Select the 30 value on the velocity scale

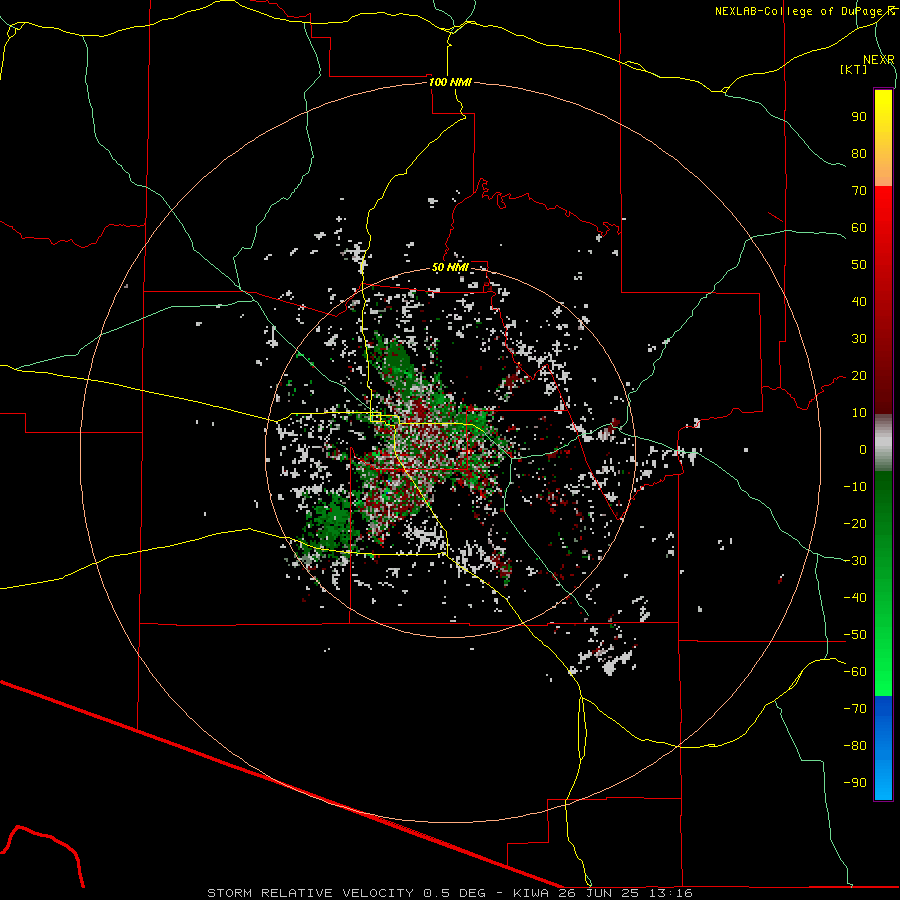(859, 339)
